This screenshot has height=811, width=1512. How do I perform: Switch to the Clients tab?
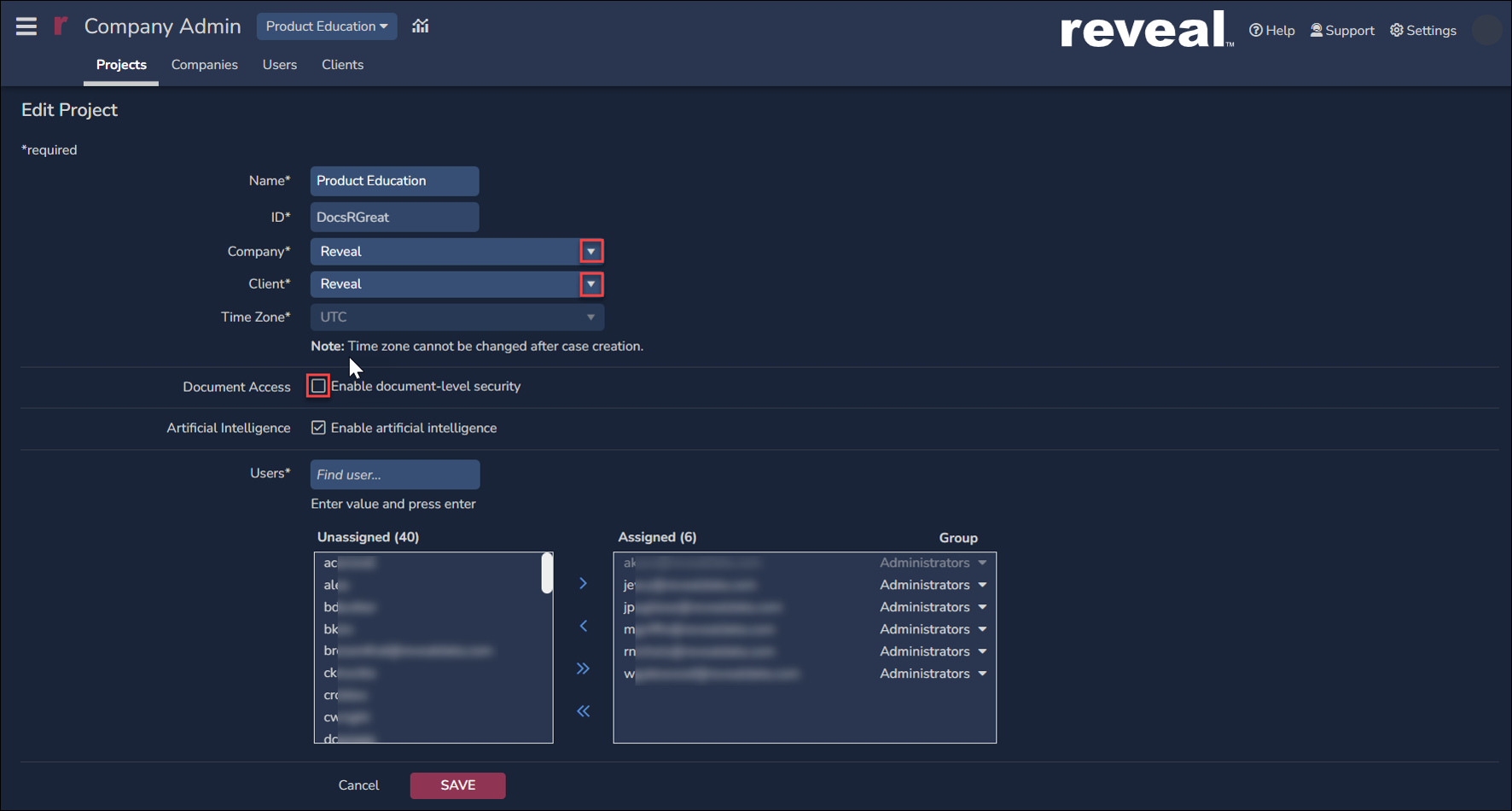click(342, 65)
